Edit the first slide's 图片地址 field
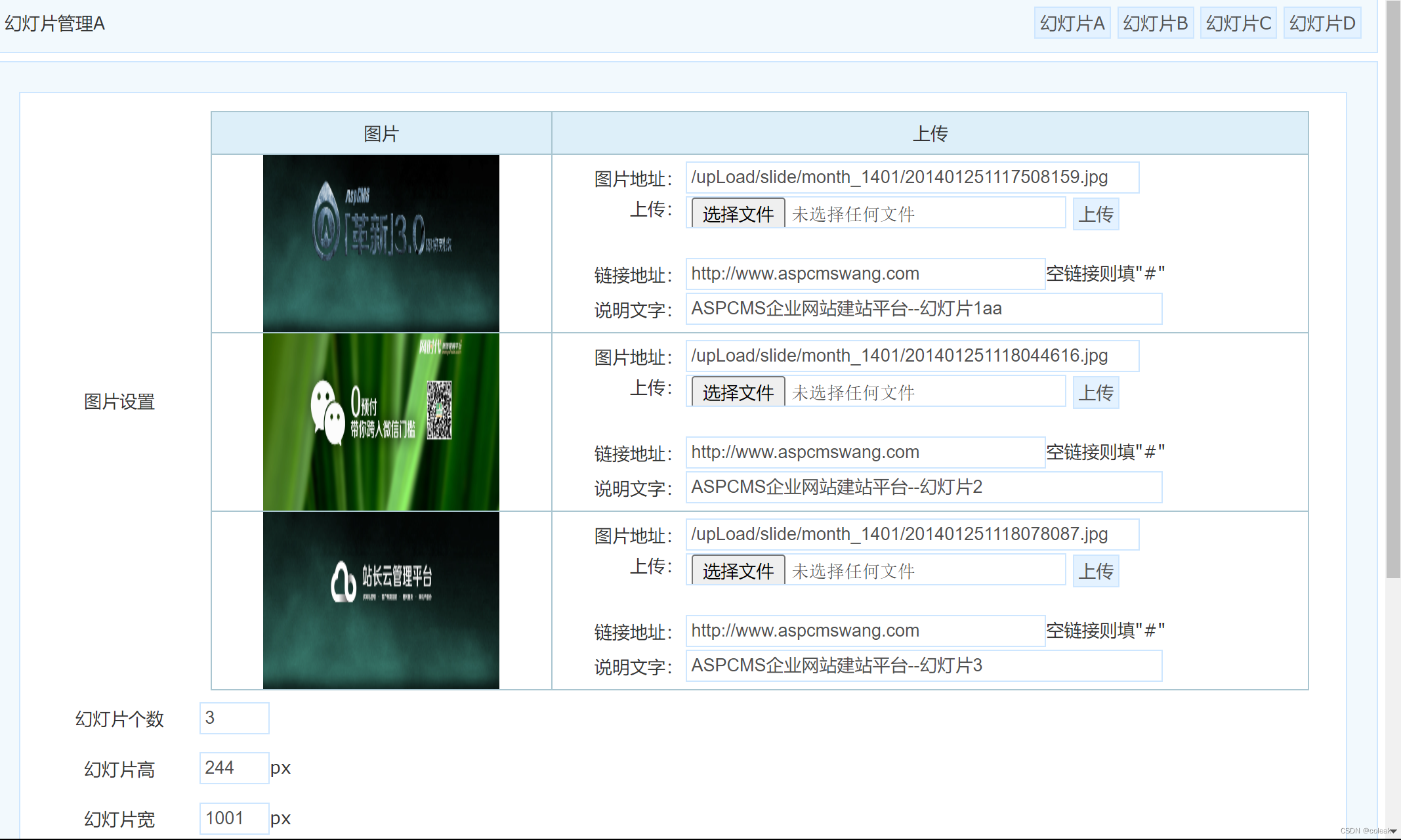Viewport: 1401px width, 840px height. coord(912,177)
